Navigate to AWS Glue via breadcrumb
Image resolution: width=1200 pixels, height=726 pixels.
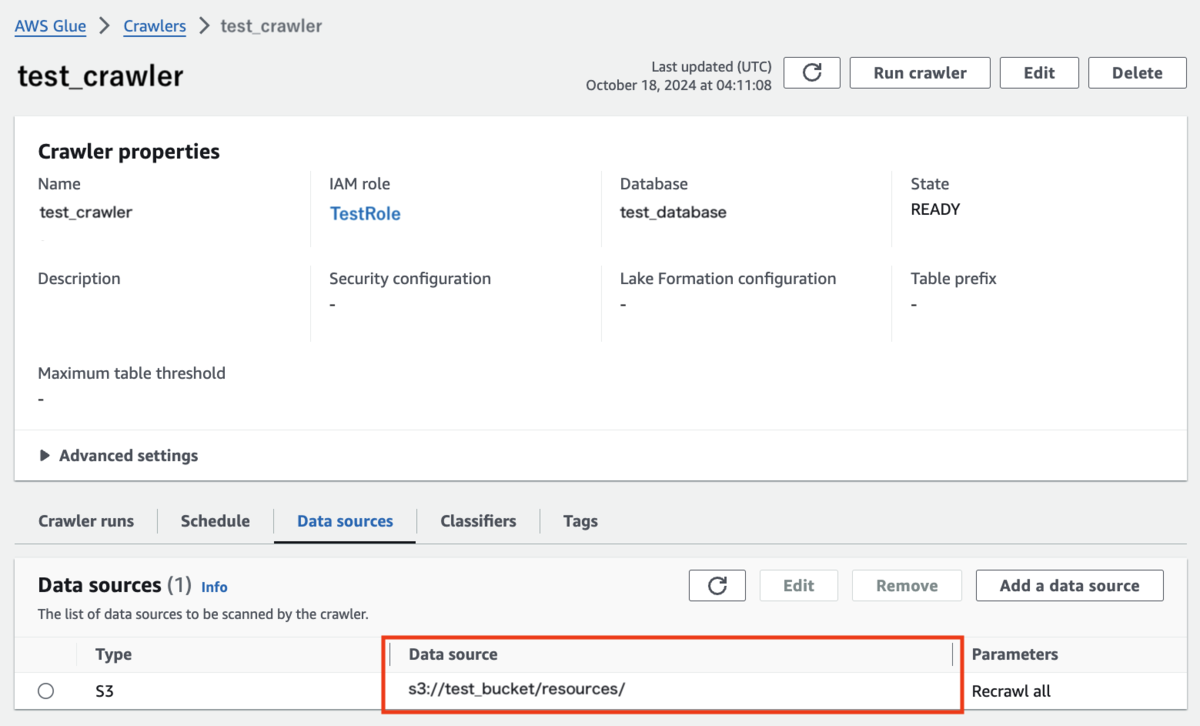pyautogui.click(x=50, y=25)
